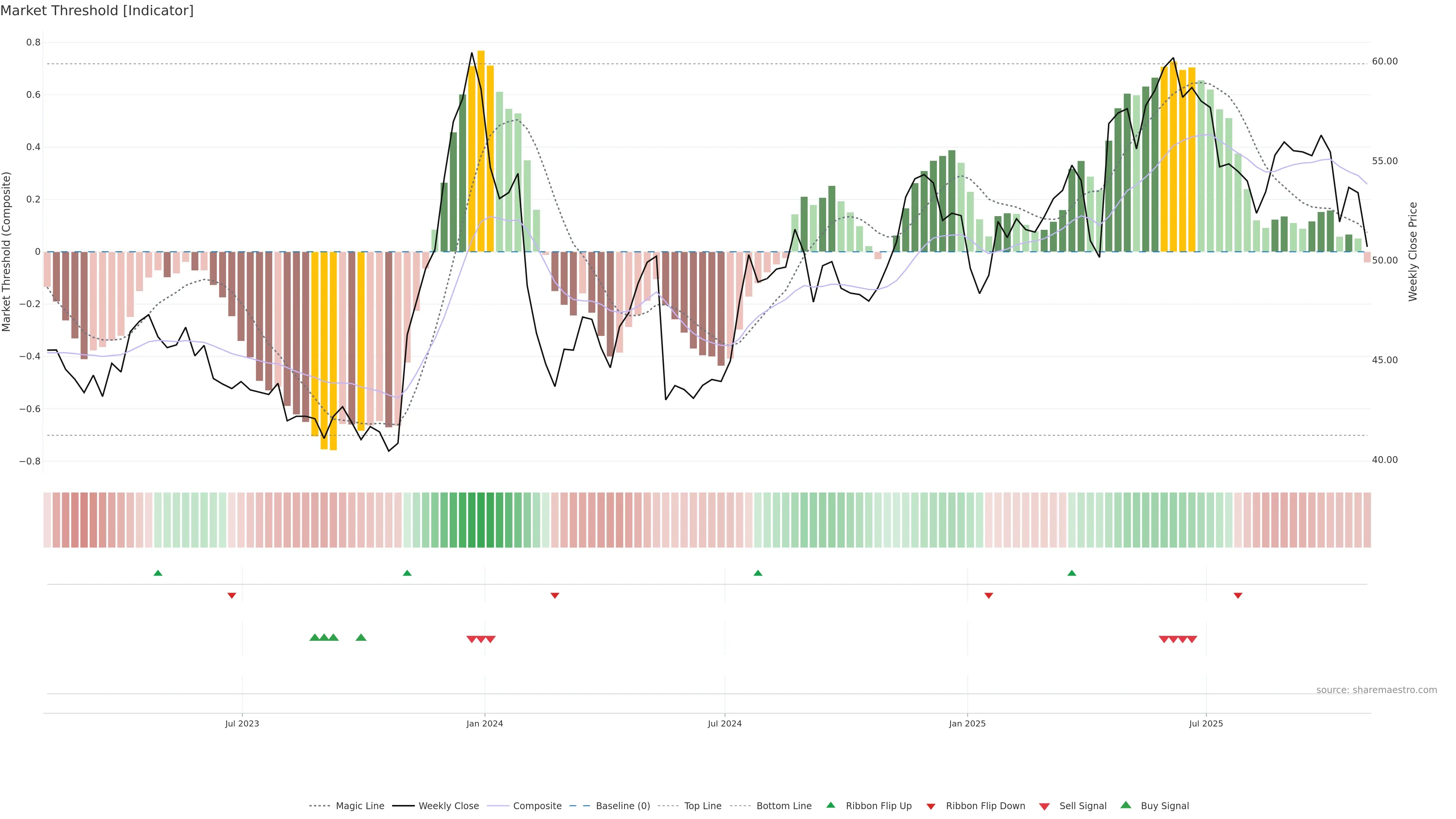This screenshot has width=1456, height=819.
Task: Click the Sell Signal legend triangle icon
Action: [x=1045, y=806]
